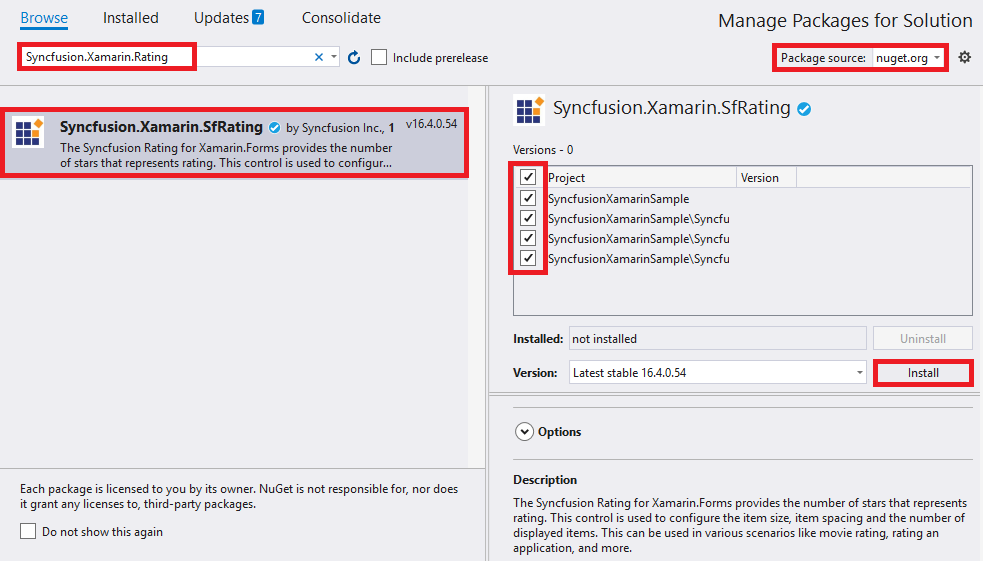This screenshot has height=561, width=983.
Task: Click the Install button
Action: (923, 372)
